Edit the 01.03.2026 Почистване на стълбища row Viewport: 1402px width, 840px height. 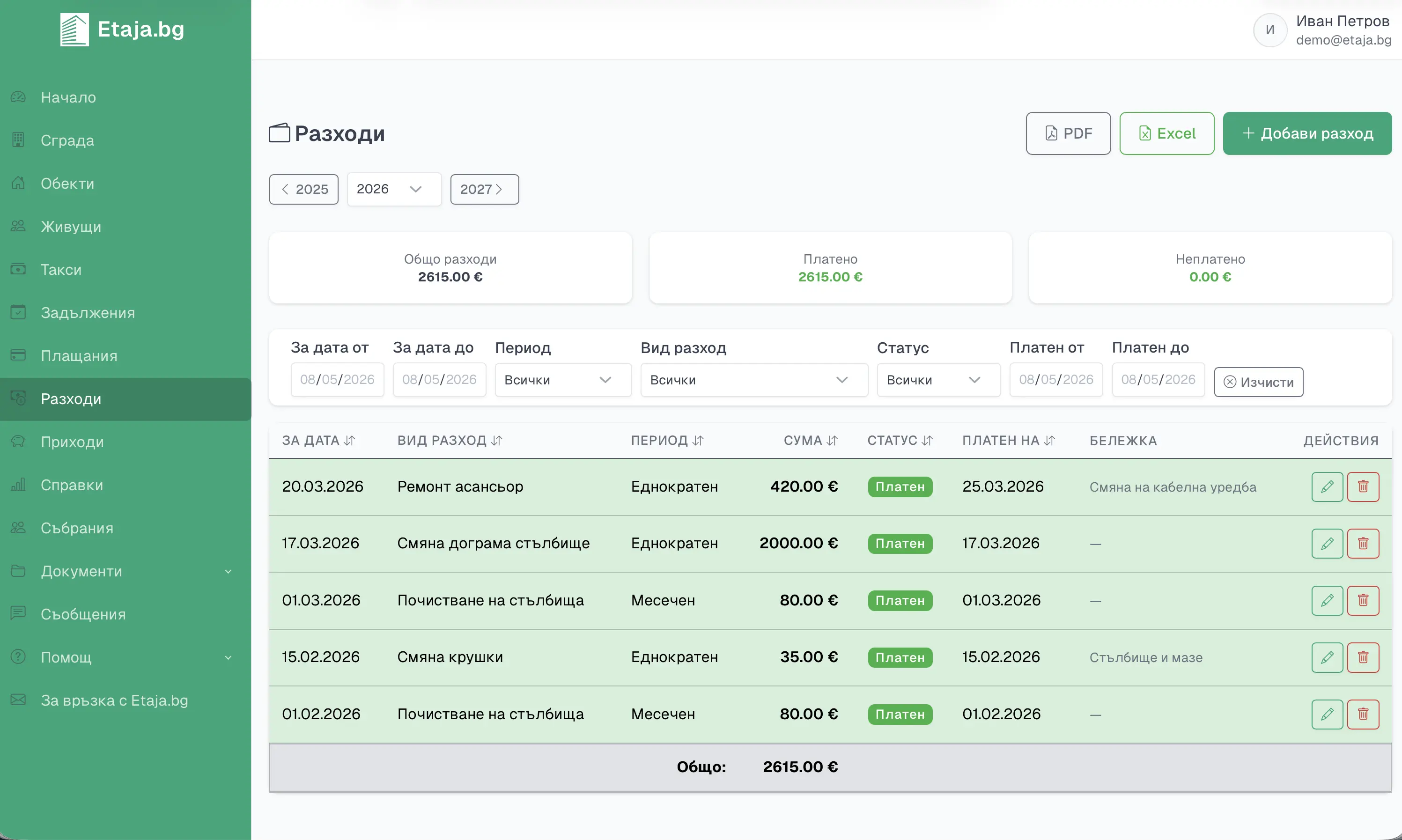click(1327, 600)
